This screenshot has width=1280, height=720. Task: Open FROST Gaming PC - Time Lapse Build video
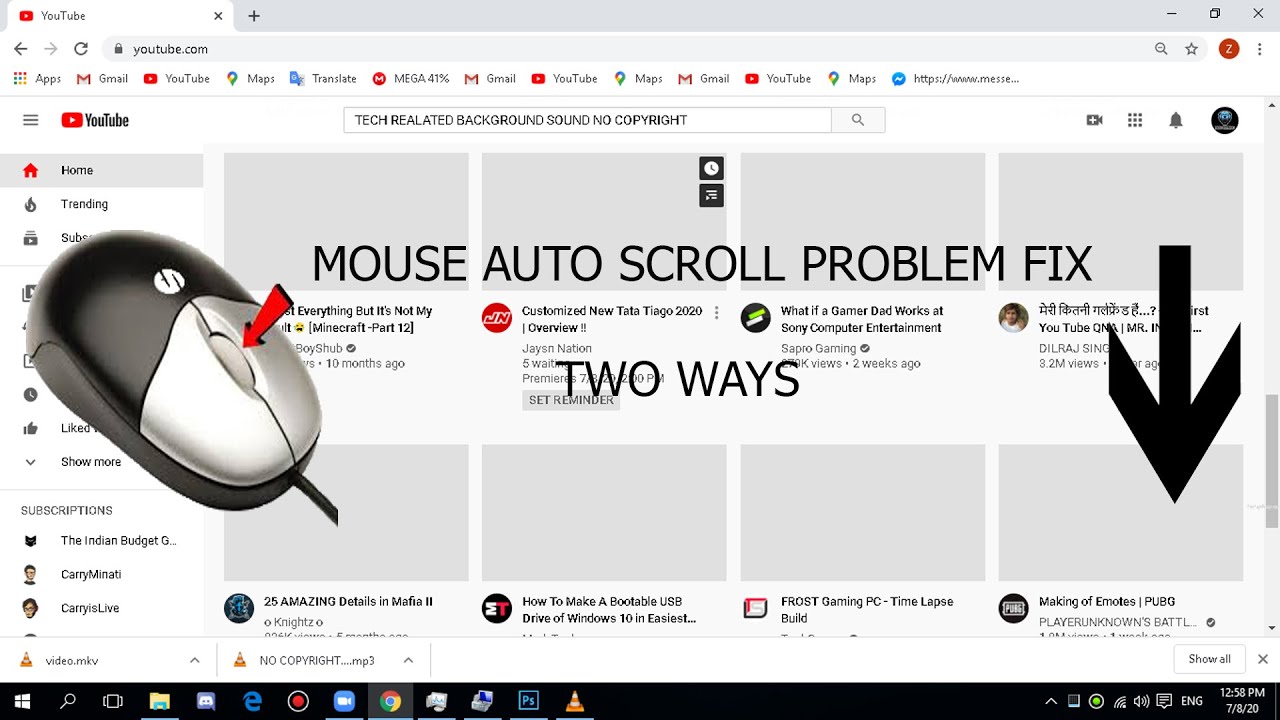click(x=867, y=610)
